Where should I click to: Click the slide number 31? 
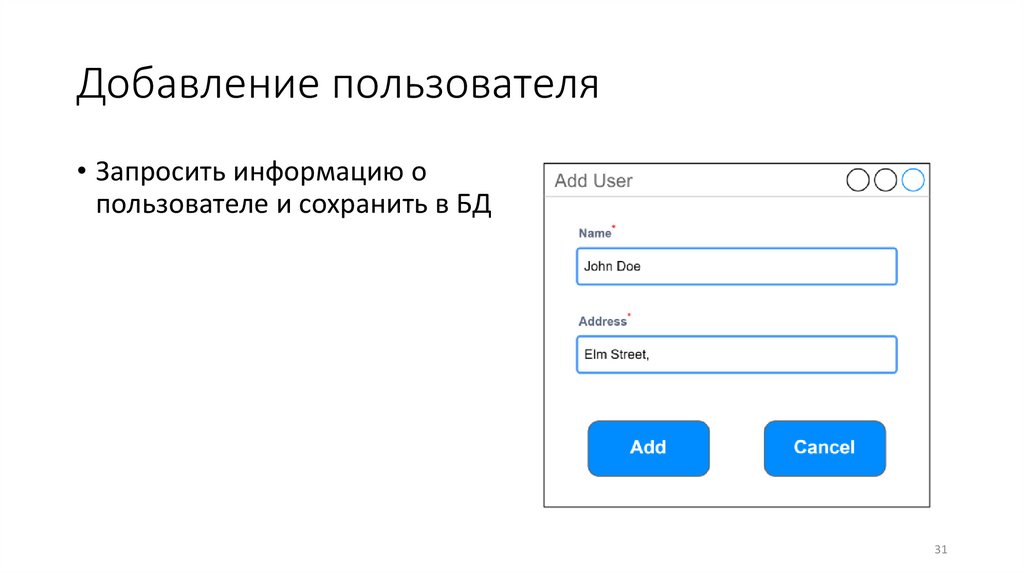940,550
